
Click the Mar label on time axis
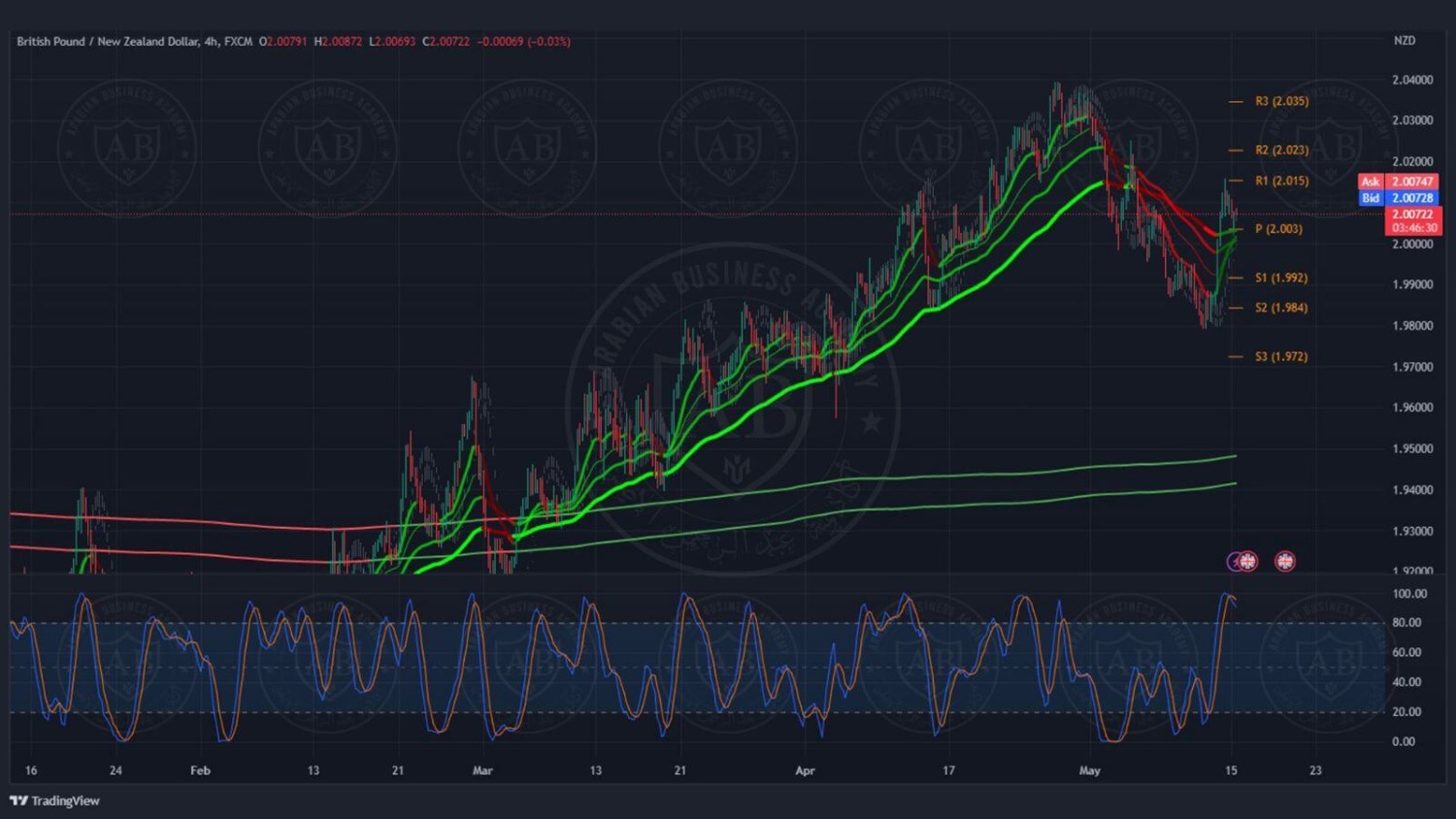[482, 770]
